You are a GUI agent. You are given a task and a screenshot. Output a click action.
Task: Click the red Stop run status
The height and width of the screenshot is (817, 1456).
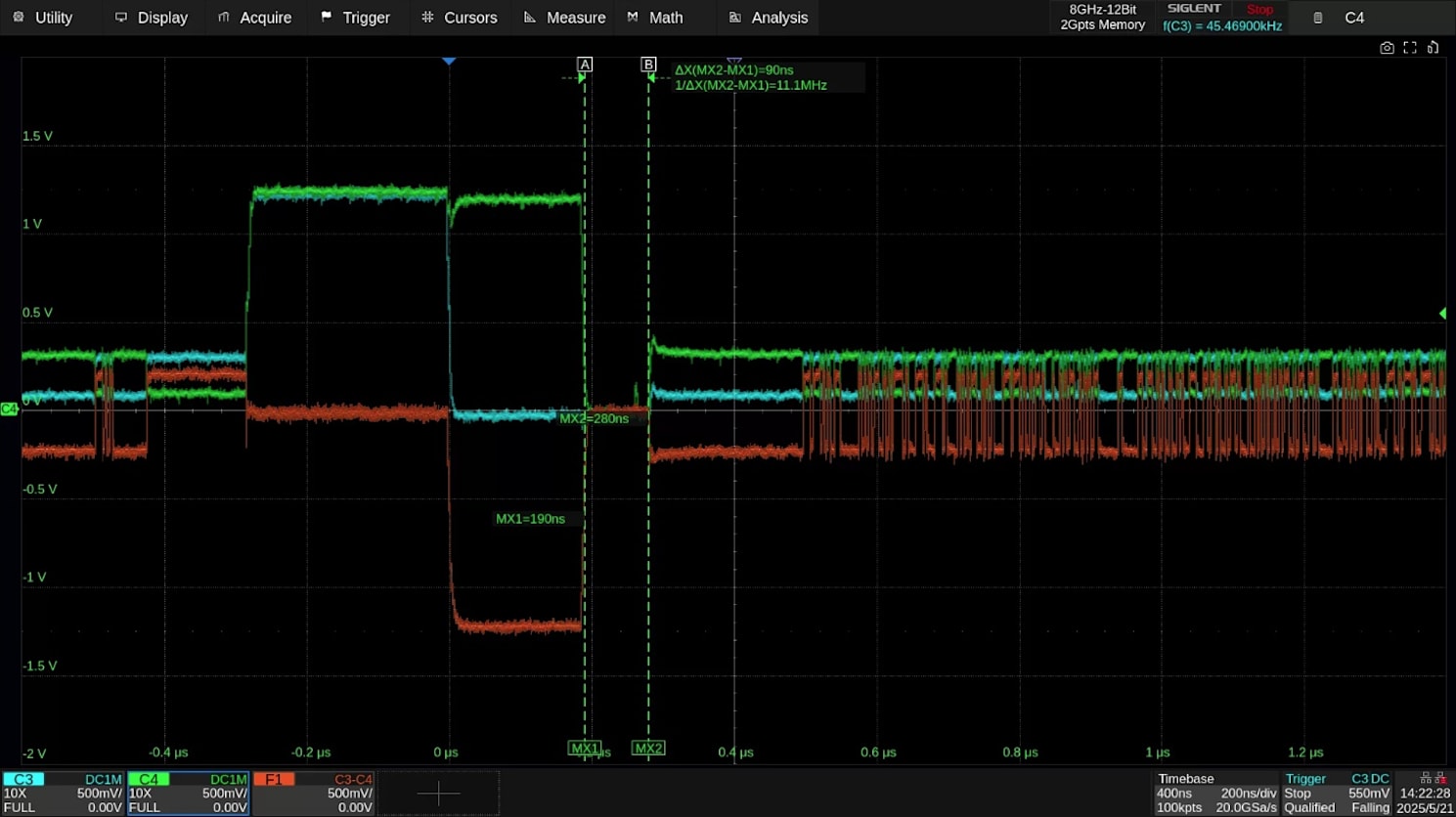click(1259, 9)
